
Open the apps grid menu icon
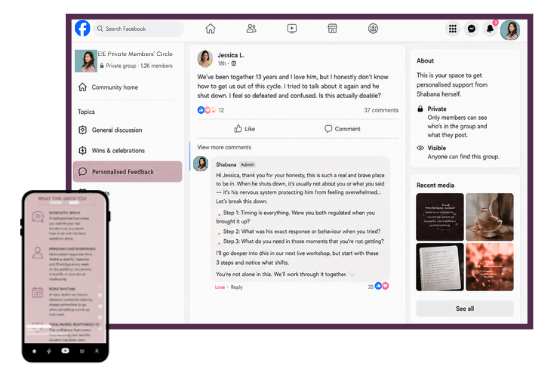pos(453,29)
